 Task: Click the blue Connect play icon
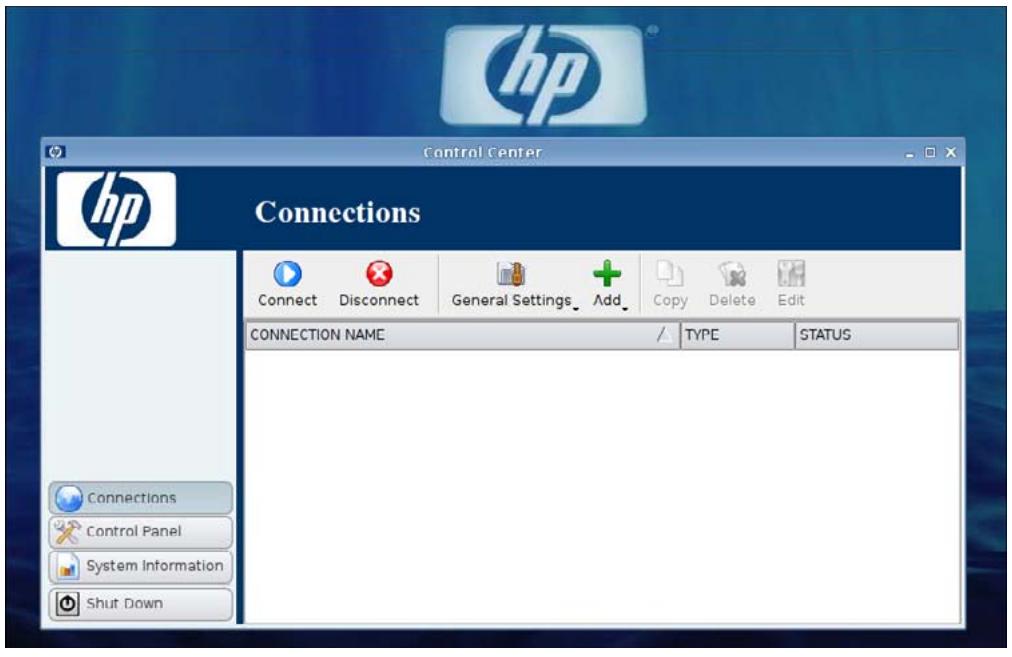pos(287,274)
